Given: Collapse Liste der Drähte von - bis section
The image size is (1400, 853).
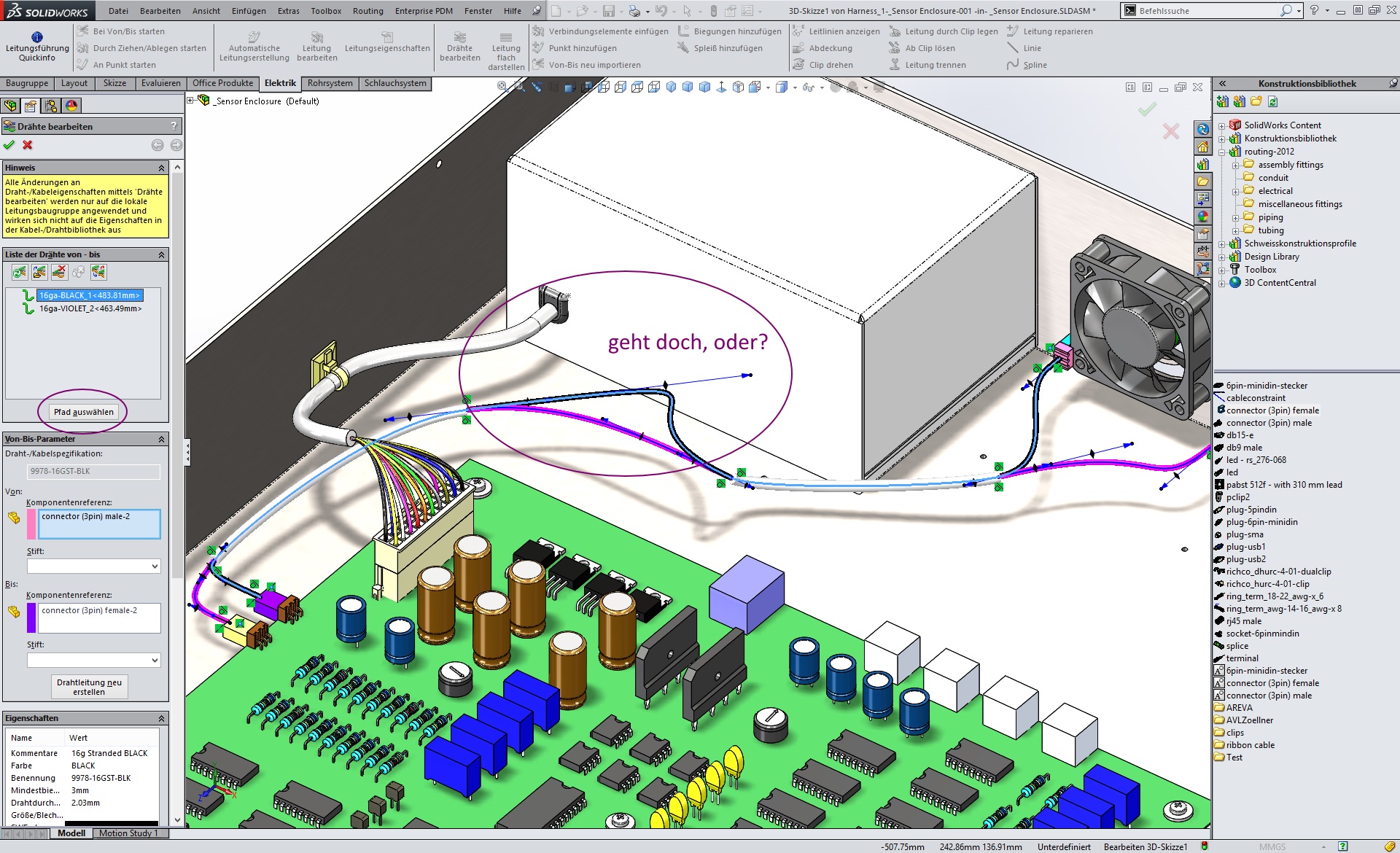Looking at the screenshot, I should [x=161, y=254].
